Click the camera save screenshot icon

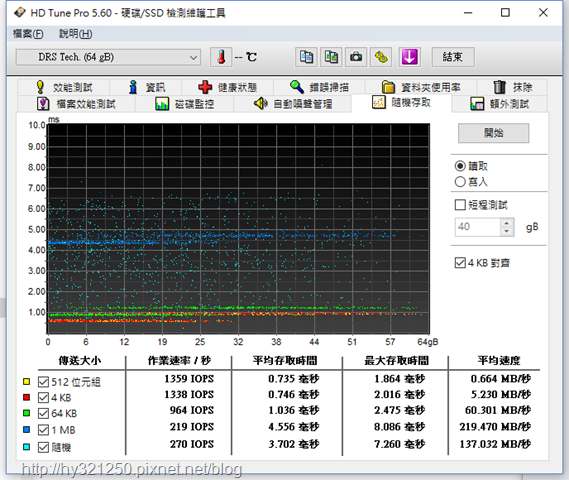356,57
